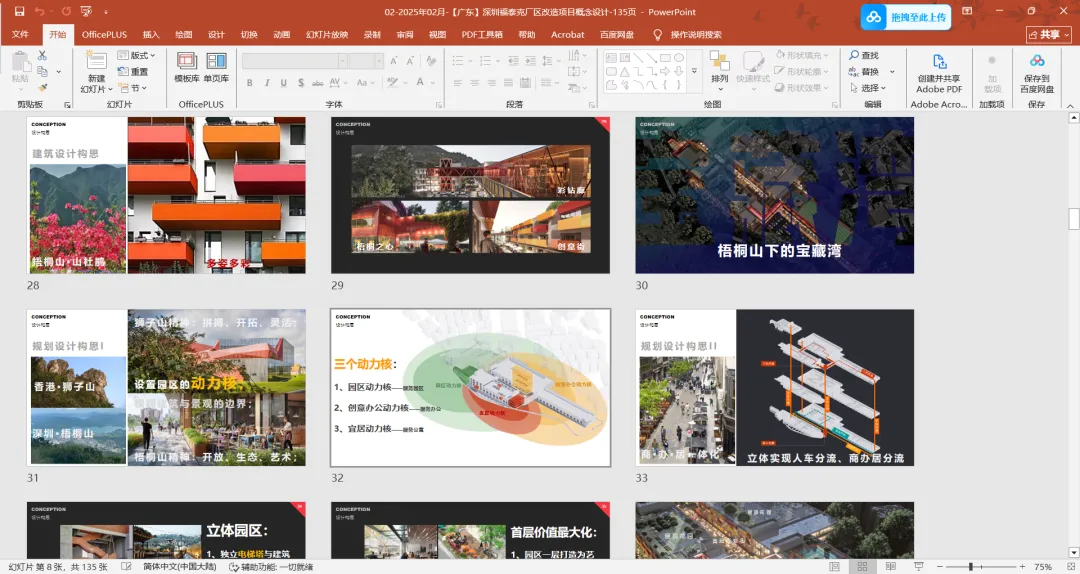1080x574 pixels.
Task: Click the zoom in plus button
Action: pyautogui.click(x=1022, y=567)
